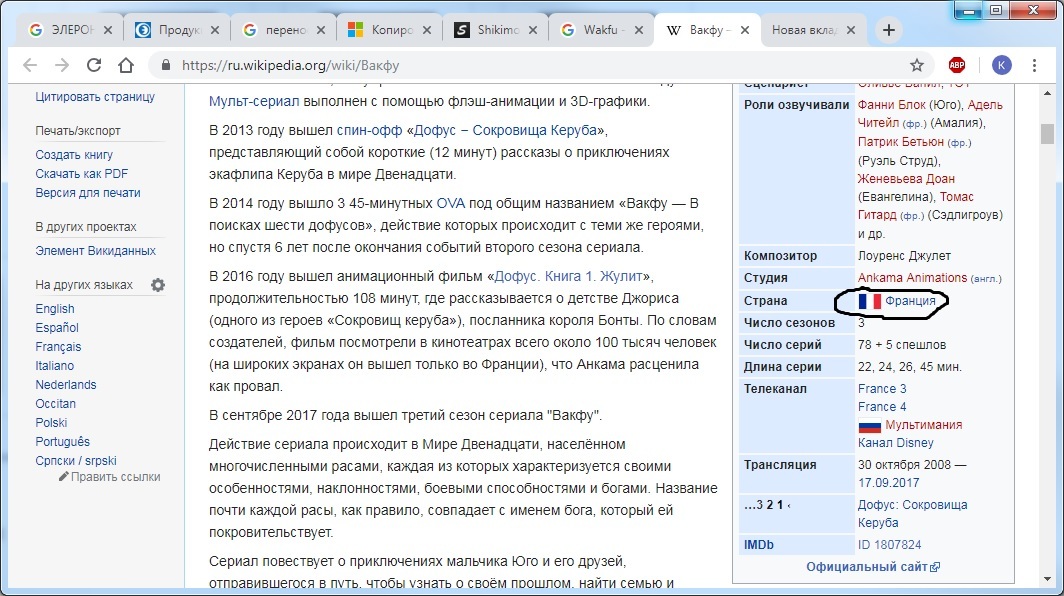Close the Shikimori tab
Viewport: 1064px width, 596px height.
point(533,30)
